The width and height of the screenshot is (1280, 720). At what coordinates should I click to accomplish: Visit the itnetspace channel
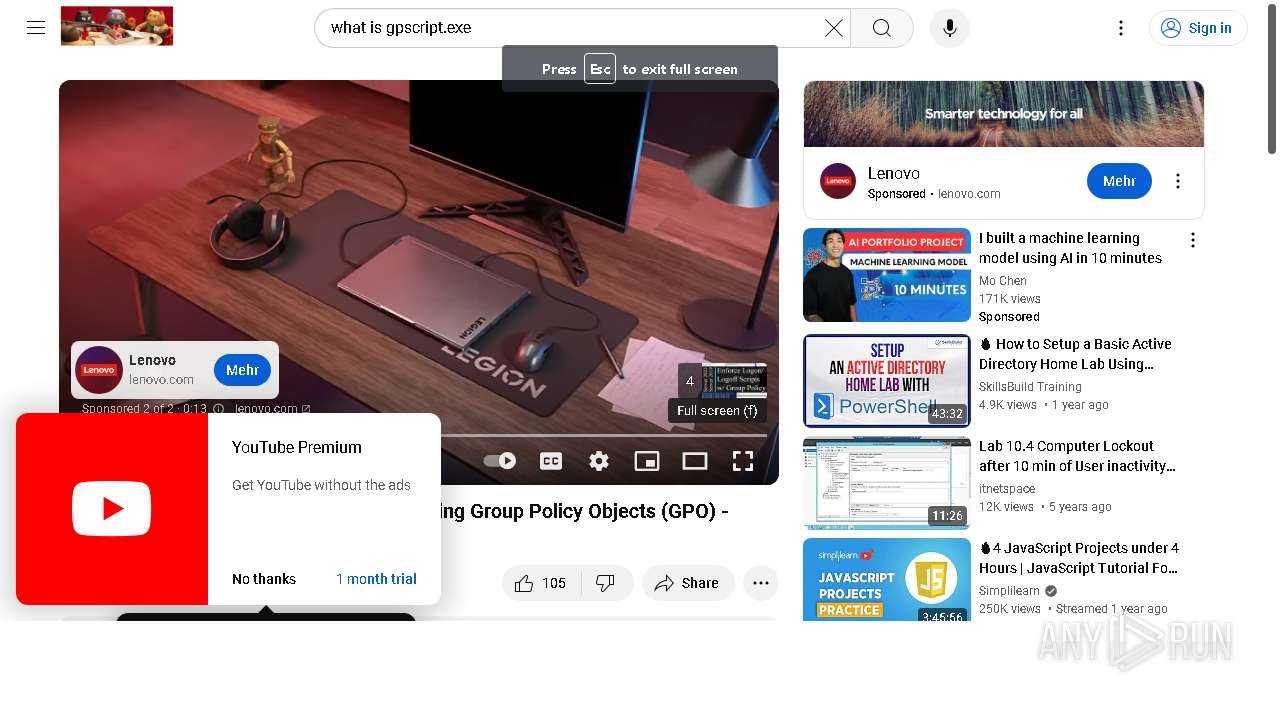[1007, 489]
